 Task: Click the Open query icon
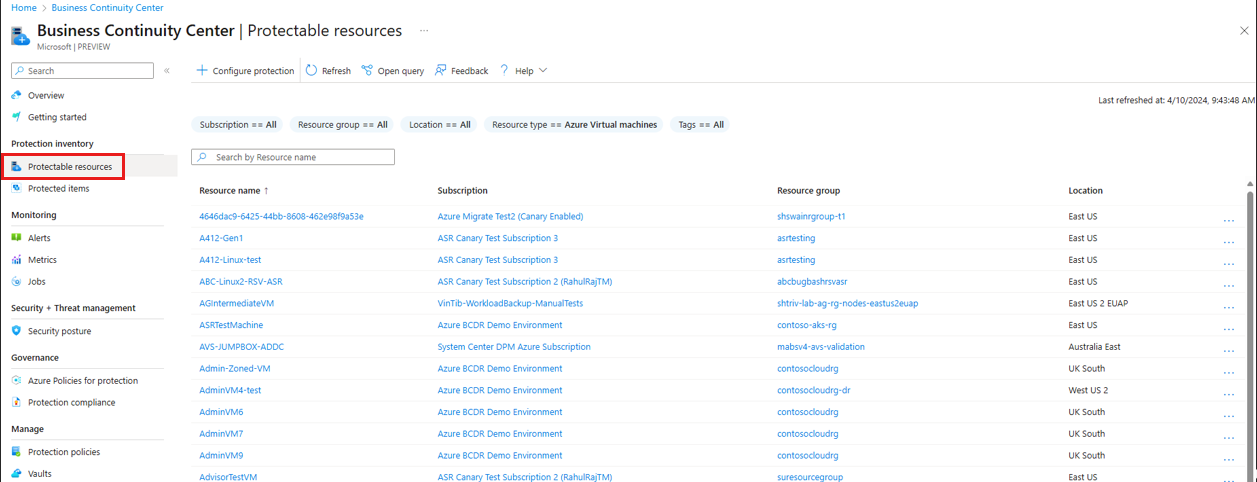pos(367,71)
